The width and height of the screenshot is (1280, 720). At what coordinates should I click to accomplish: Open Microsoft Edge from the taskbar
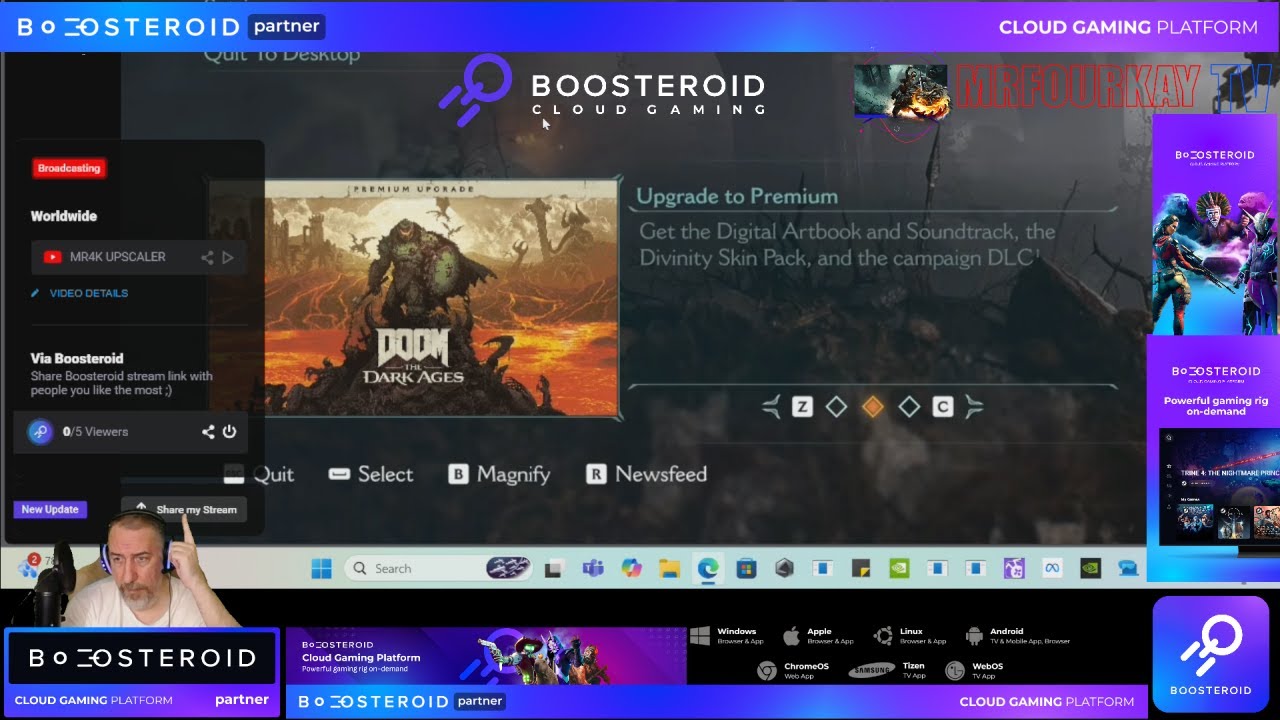click(x=708, y=568)
